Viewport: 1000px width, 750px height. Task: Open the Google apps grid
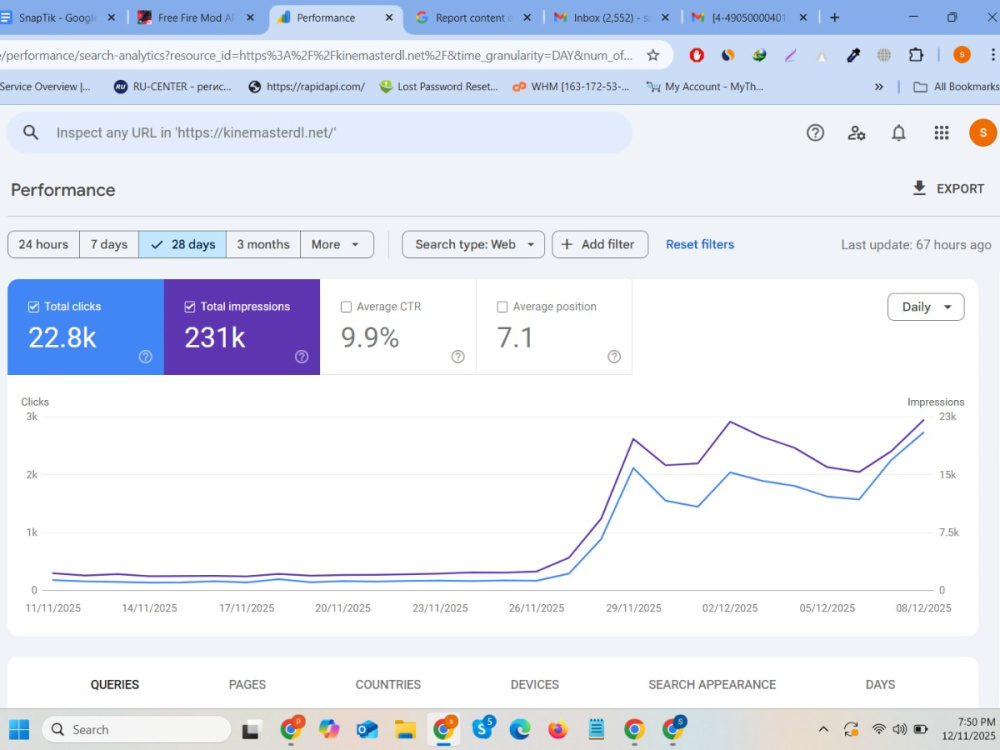point(941,133)
